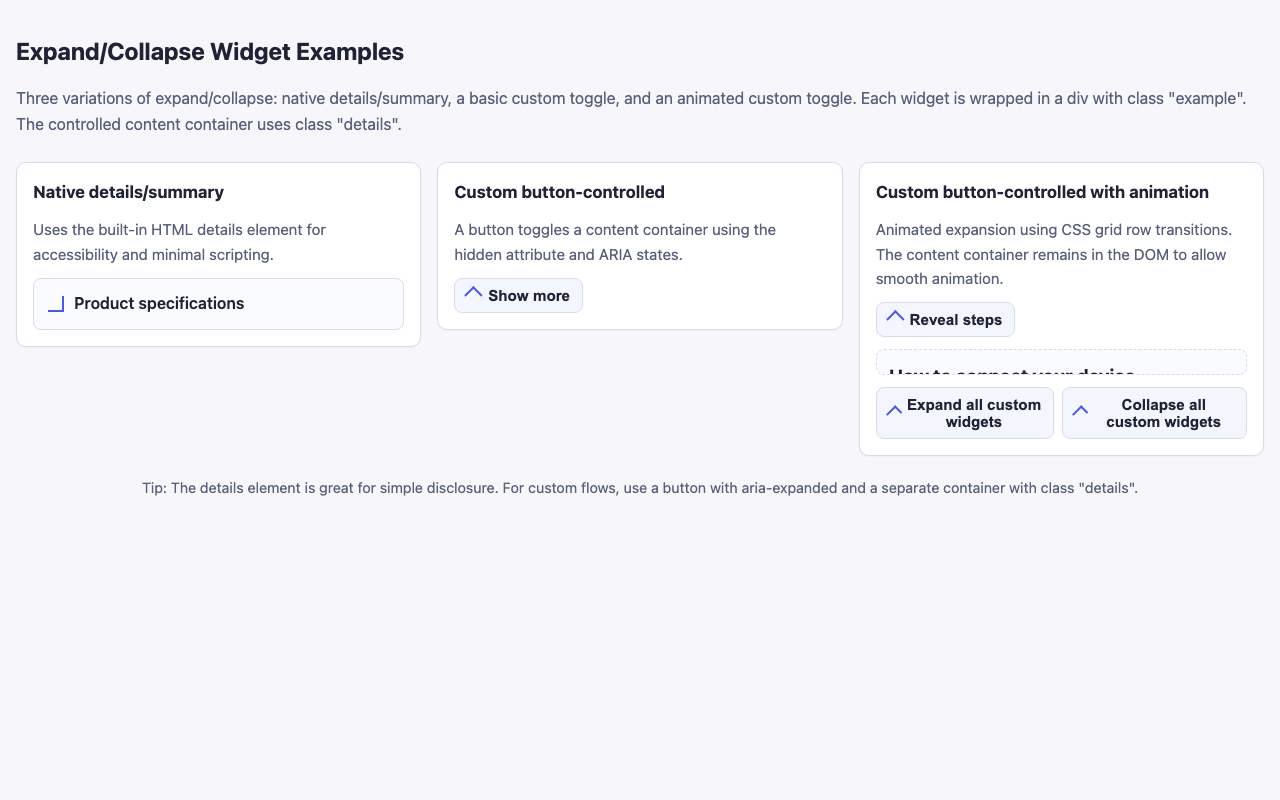Viewport: 1280px width, 800px height.
Task: Click the Show more button label text
Action: pyautogui.click(x=528, y=295)
